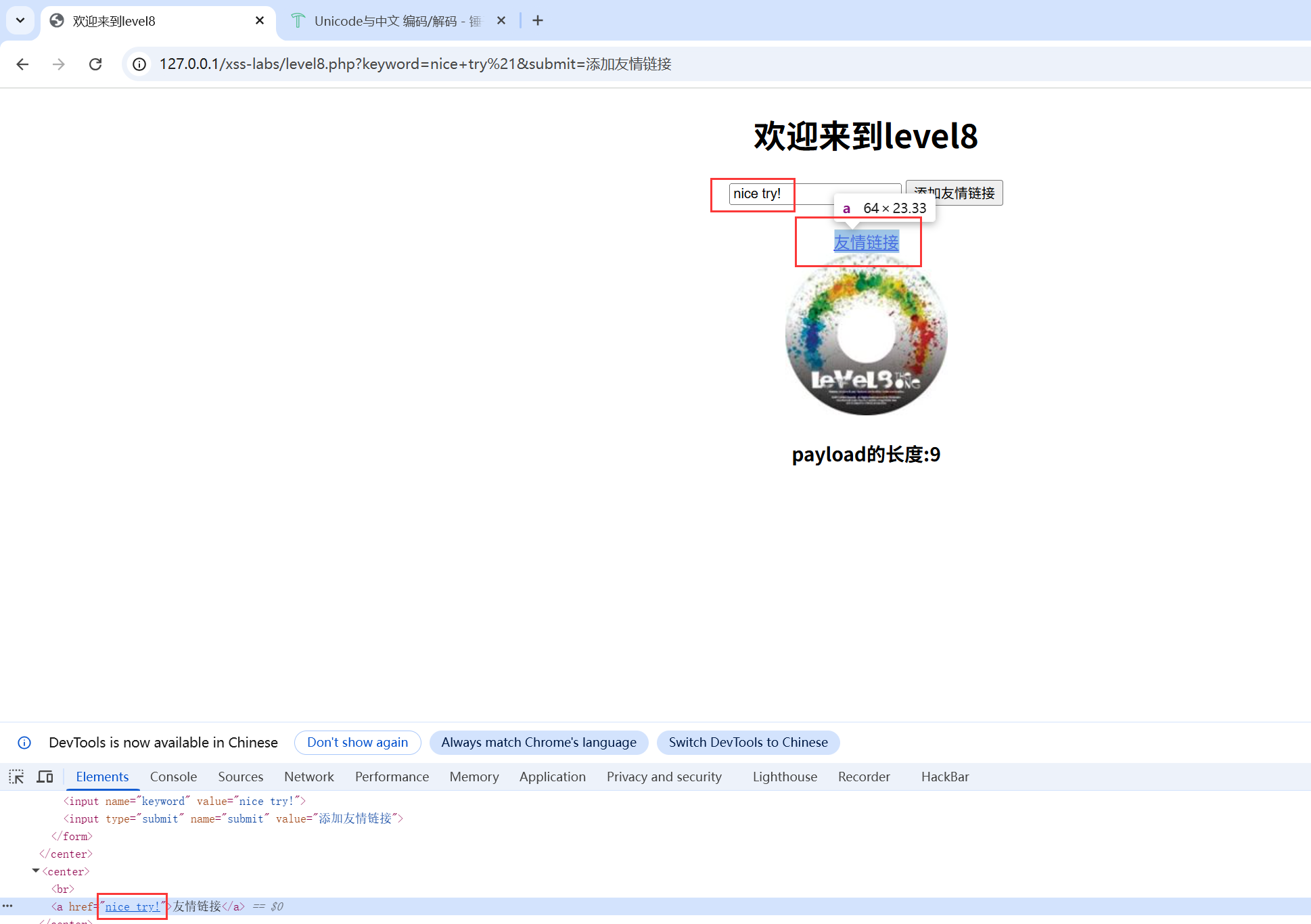Open a new browser tab
Viewport: 1311px width, 924px height.
click(537, 20)
